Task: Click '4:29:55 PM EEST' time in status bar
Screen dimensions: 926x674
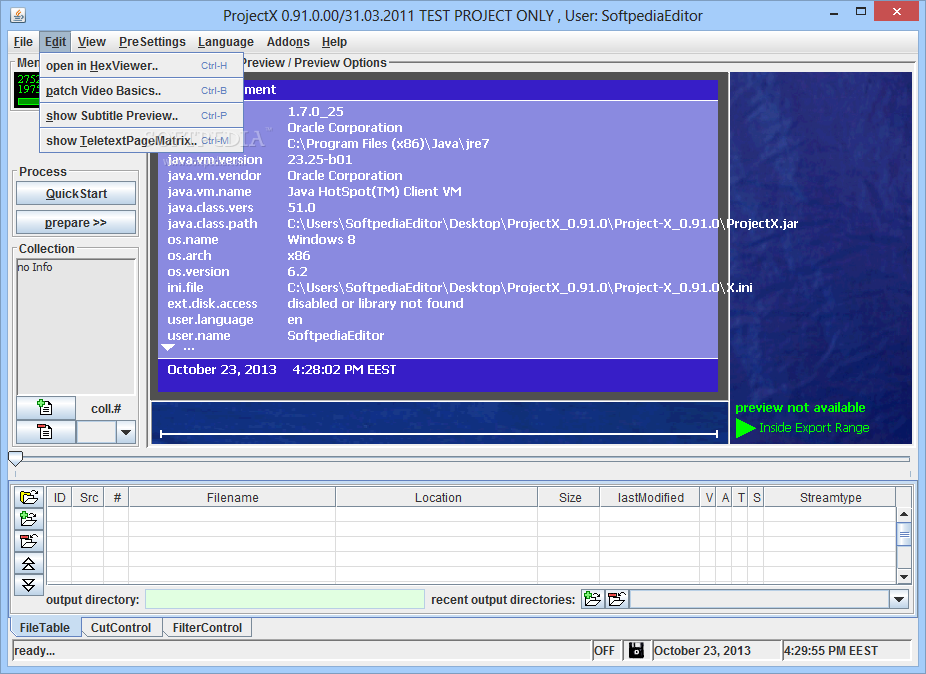Action: click(x=830, y=650)
